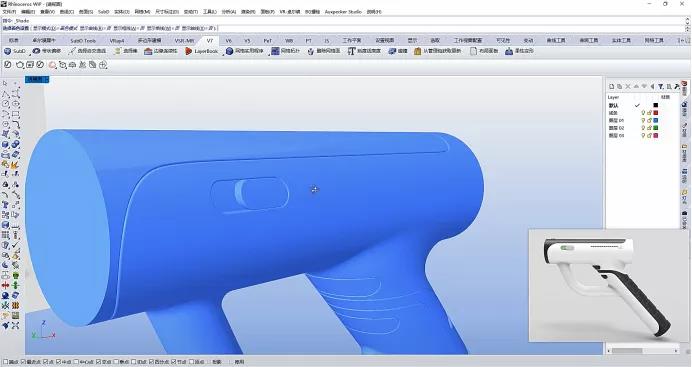The width and height of the screenshot is (692, 367).
Task: Click the 停用 osnap disable button
Action: point(239,362)
